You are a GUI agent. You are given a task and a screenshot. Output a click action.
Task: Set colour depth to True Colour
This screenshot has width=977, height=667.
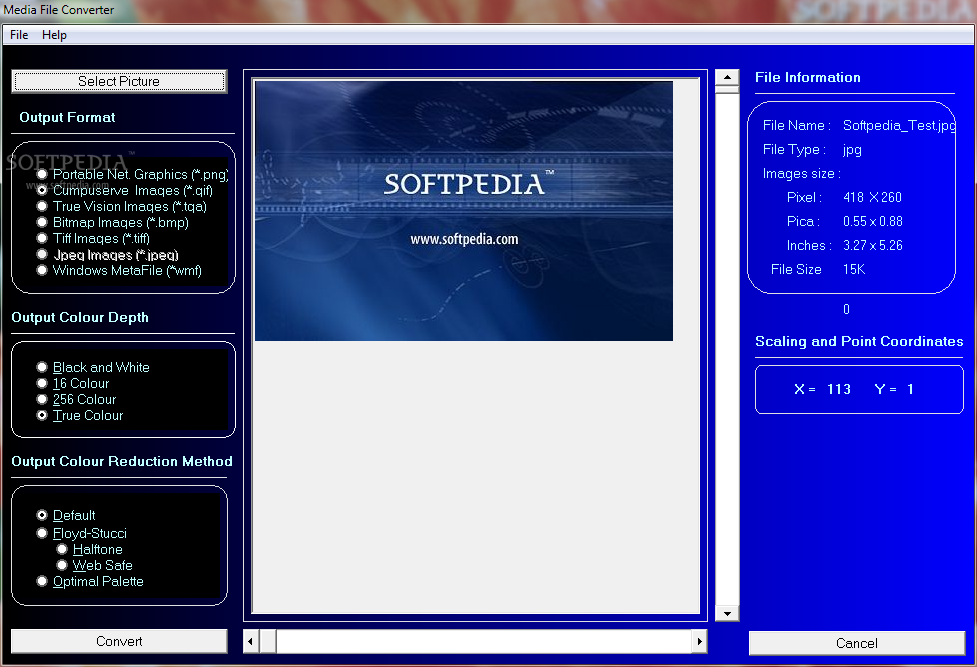[x=80, y=415]
